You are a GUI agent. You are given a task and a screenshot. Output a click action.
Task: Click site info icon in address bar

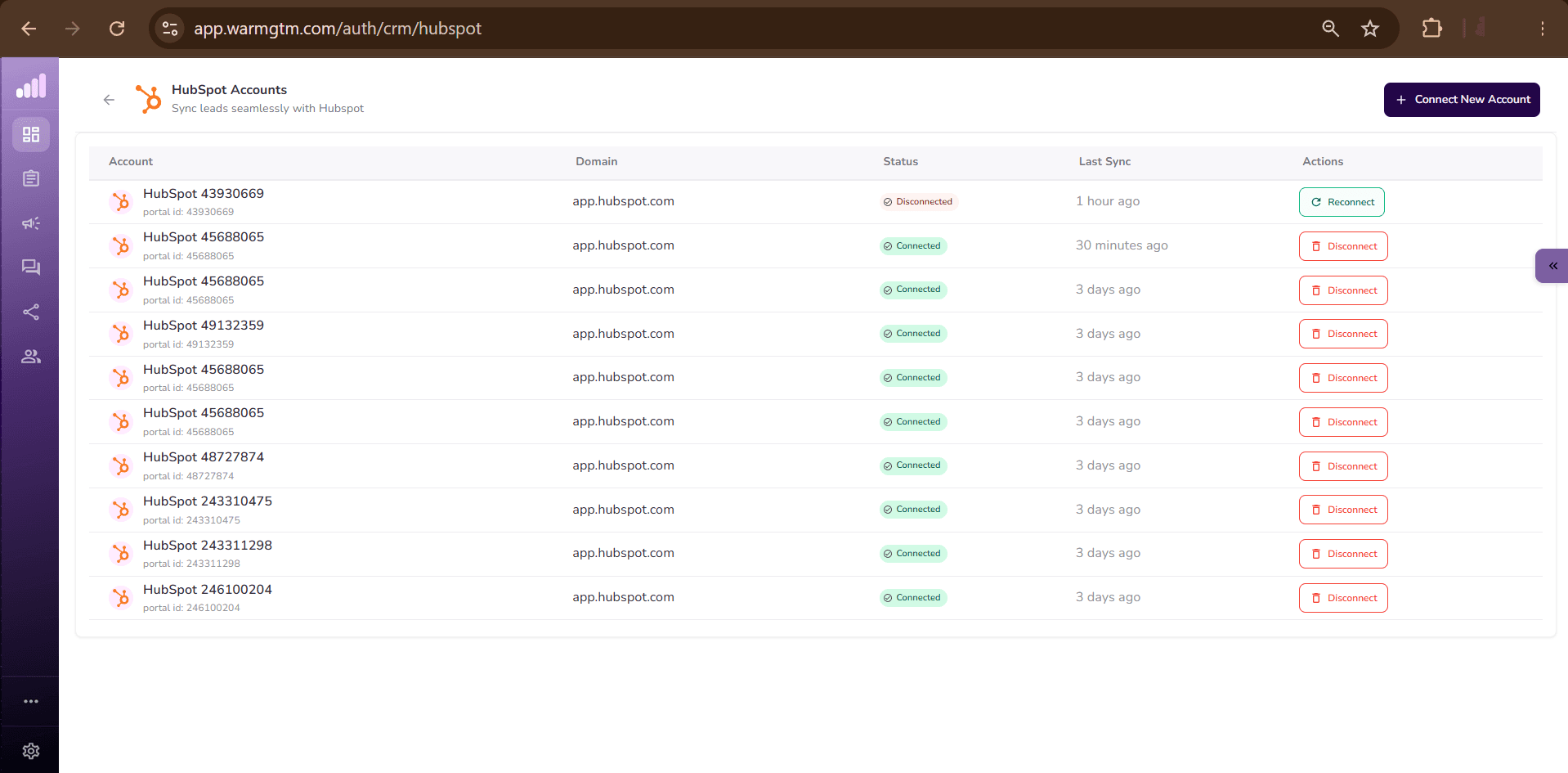tap(170, 29)
